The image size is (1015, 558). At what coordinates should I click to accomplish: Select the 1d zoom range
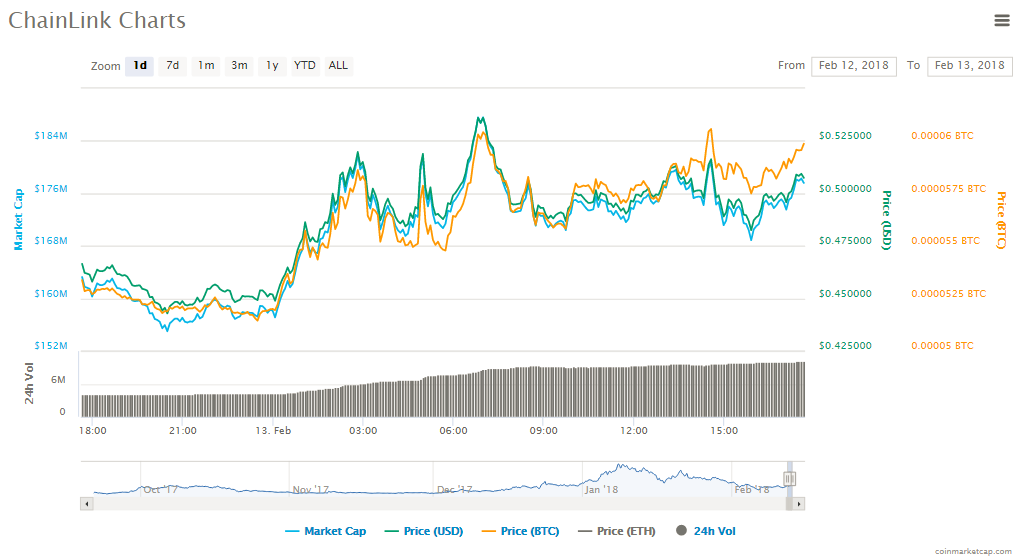(140, 65)
